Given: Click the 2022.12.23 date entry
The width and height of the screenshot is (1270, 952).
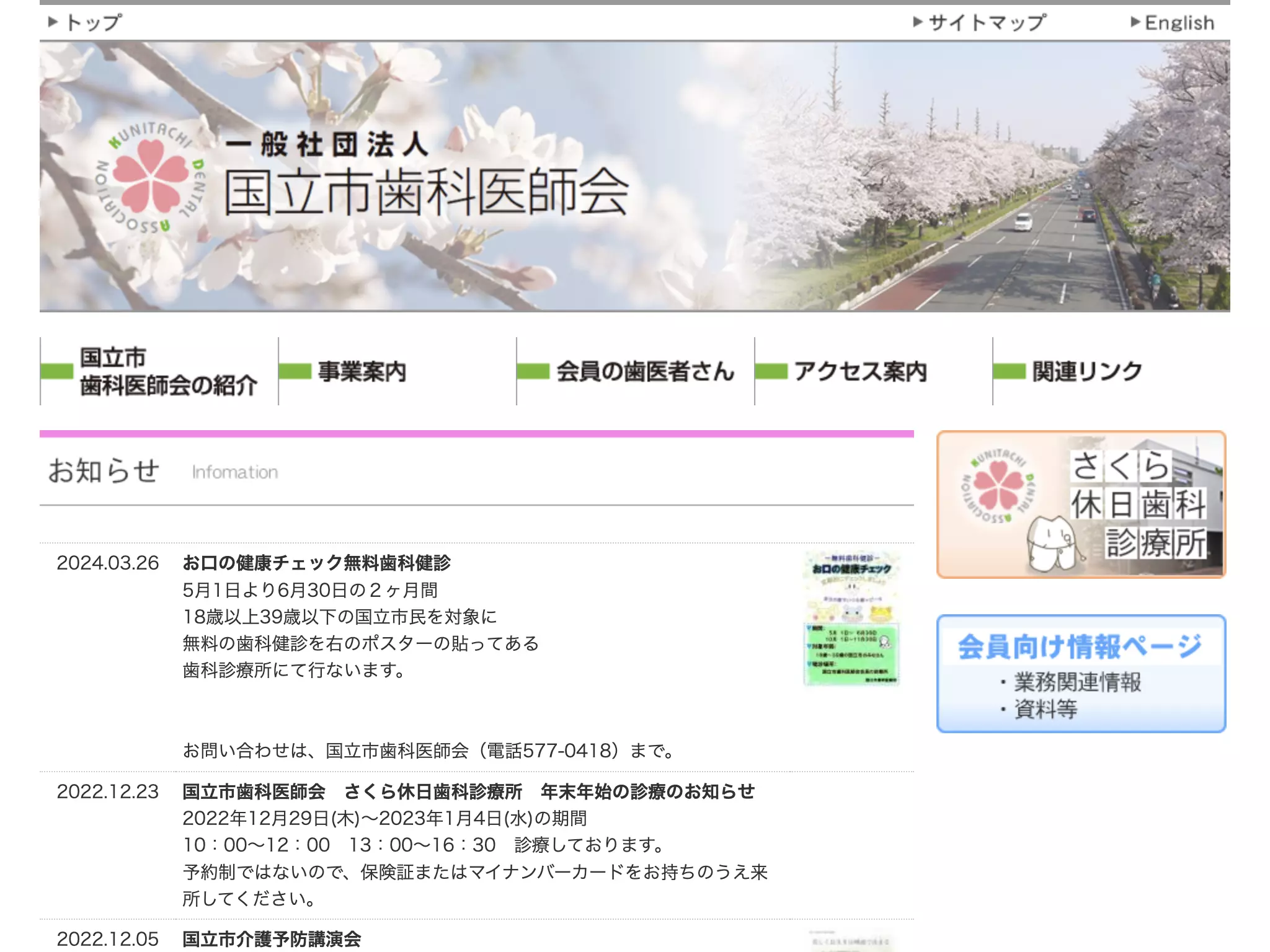Looking at the screenshot, I should [108, 791].
